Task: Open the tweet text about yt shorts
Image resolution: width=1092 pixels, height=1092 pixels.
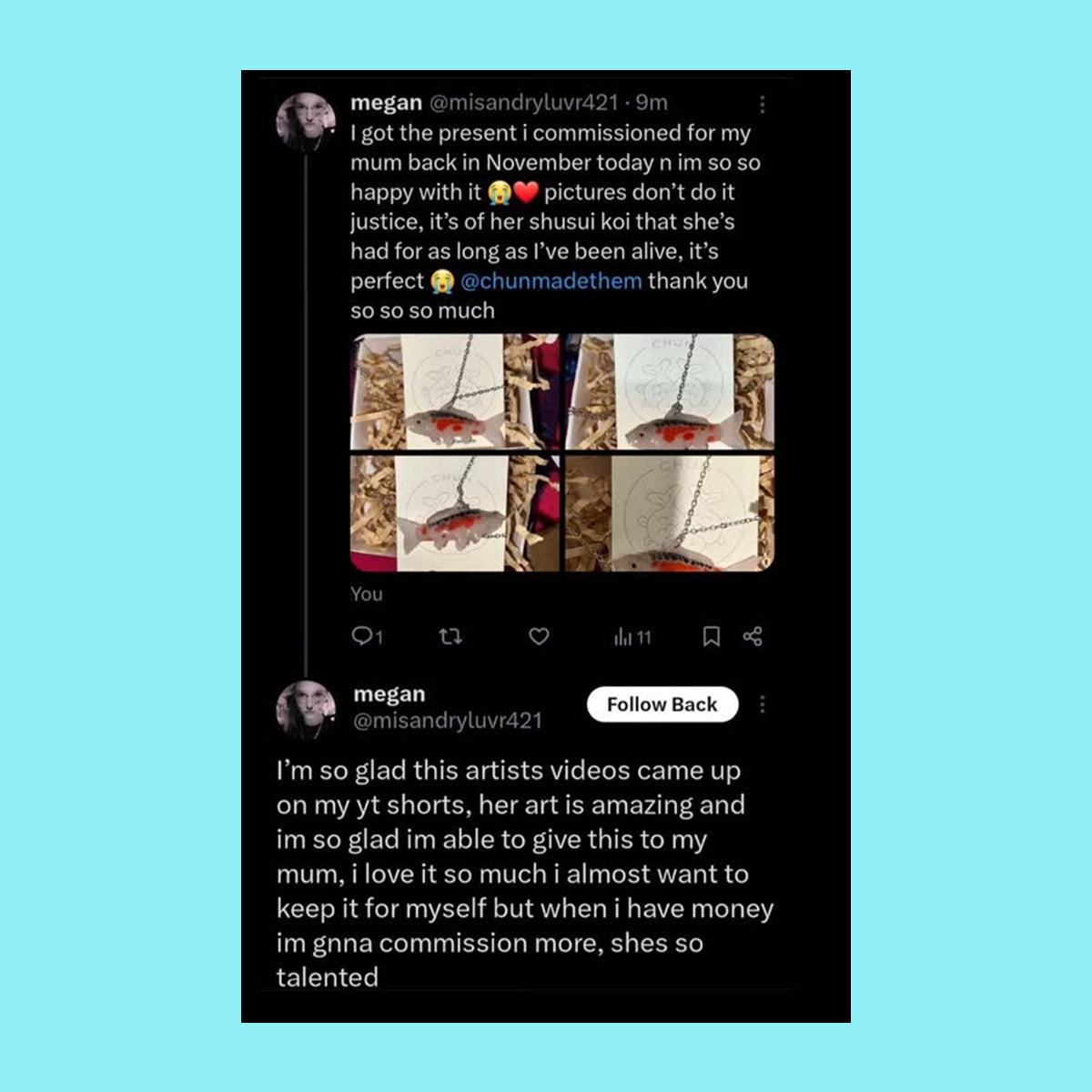Action: point(525,874)
